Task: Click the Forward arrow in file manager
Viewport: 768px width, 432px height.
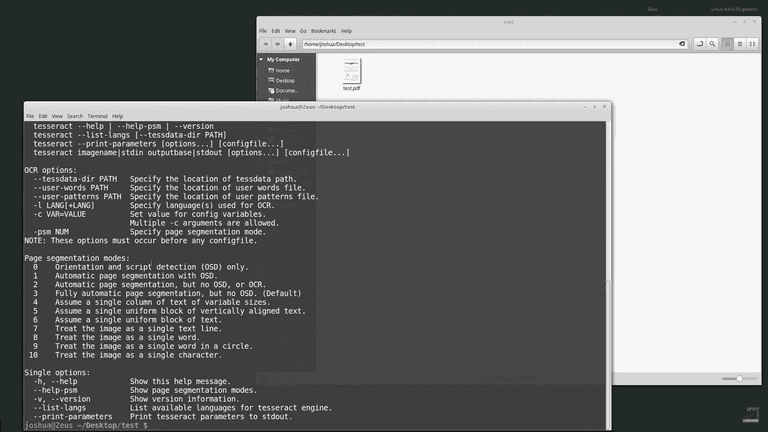Action: click(x=278, y=44)
